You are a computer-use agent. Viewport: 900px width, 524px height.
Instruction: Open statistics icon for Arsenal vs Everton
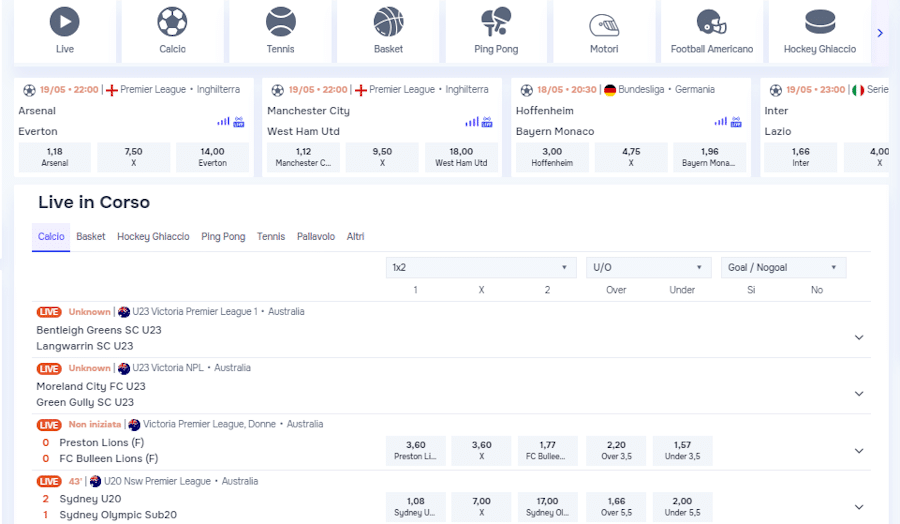(223, 122)
